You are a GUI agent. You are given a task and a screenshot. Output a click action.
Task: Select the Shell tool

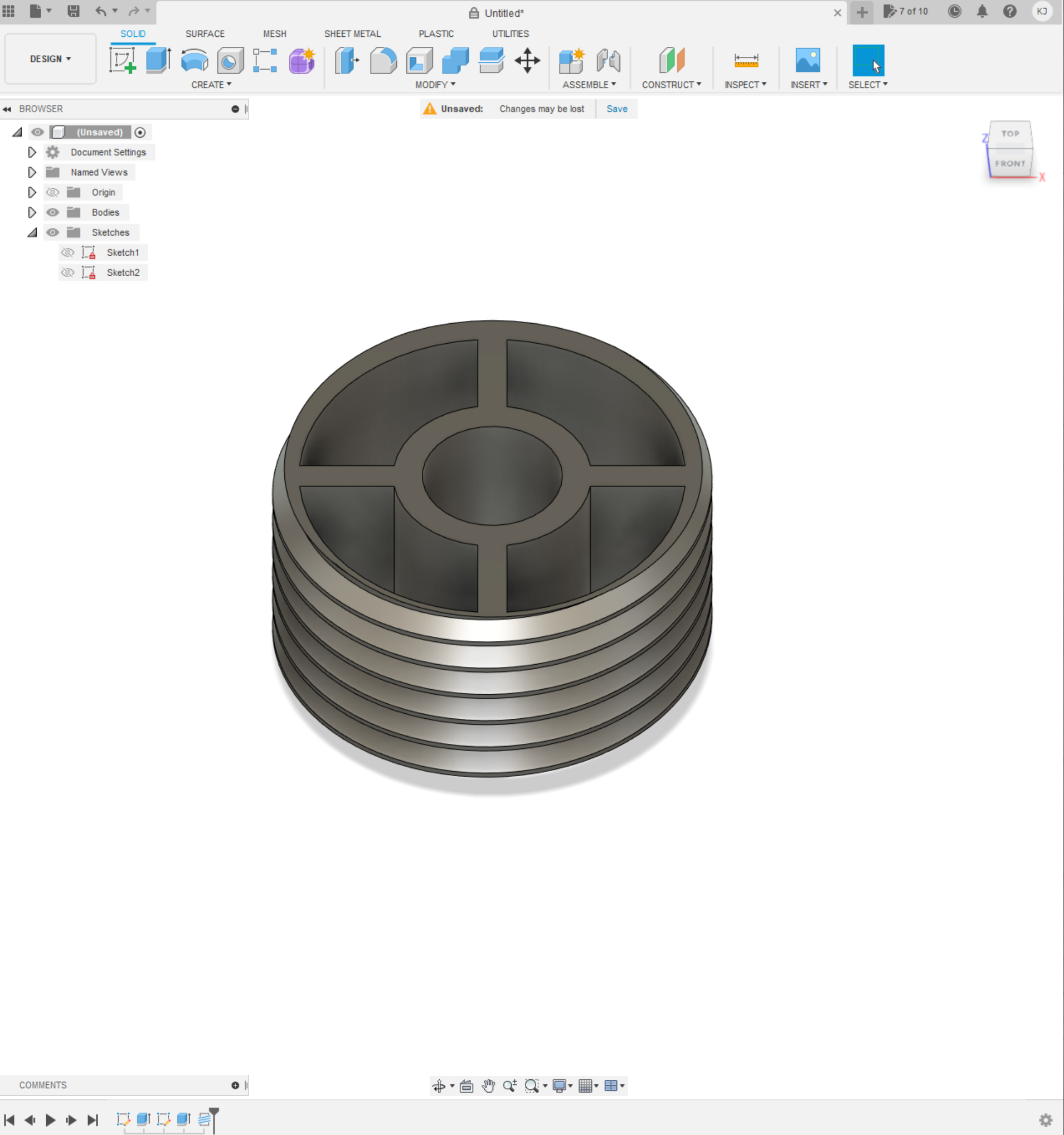(x=419, y=61)
